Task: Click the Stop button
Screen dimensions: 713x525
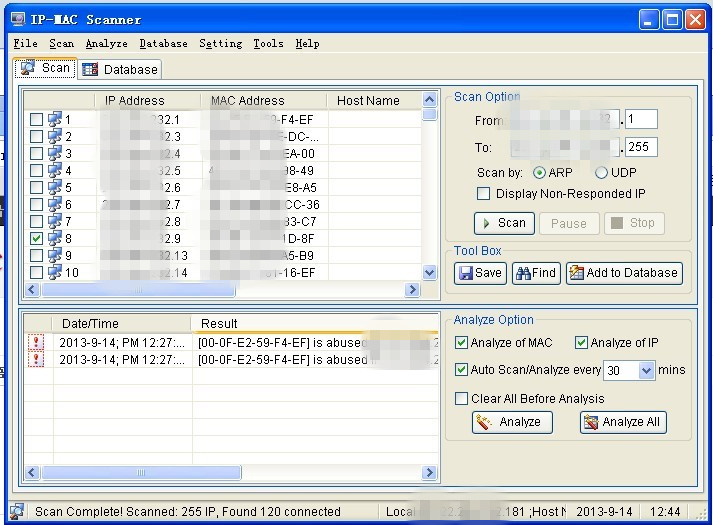Action: 634,223
